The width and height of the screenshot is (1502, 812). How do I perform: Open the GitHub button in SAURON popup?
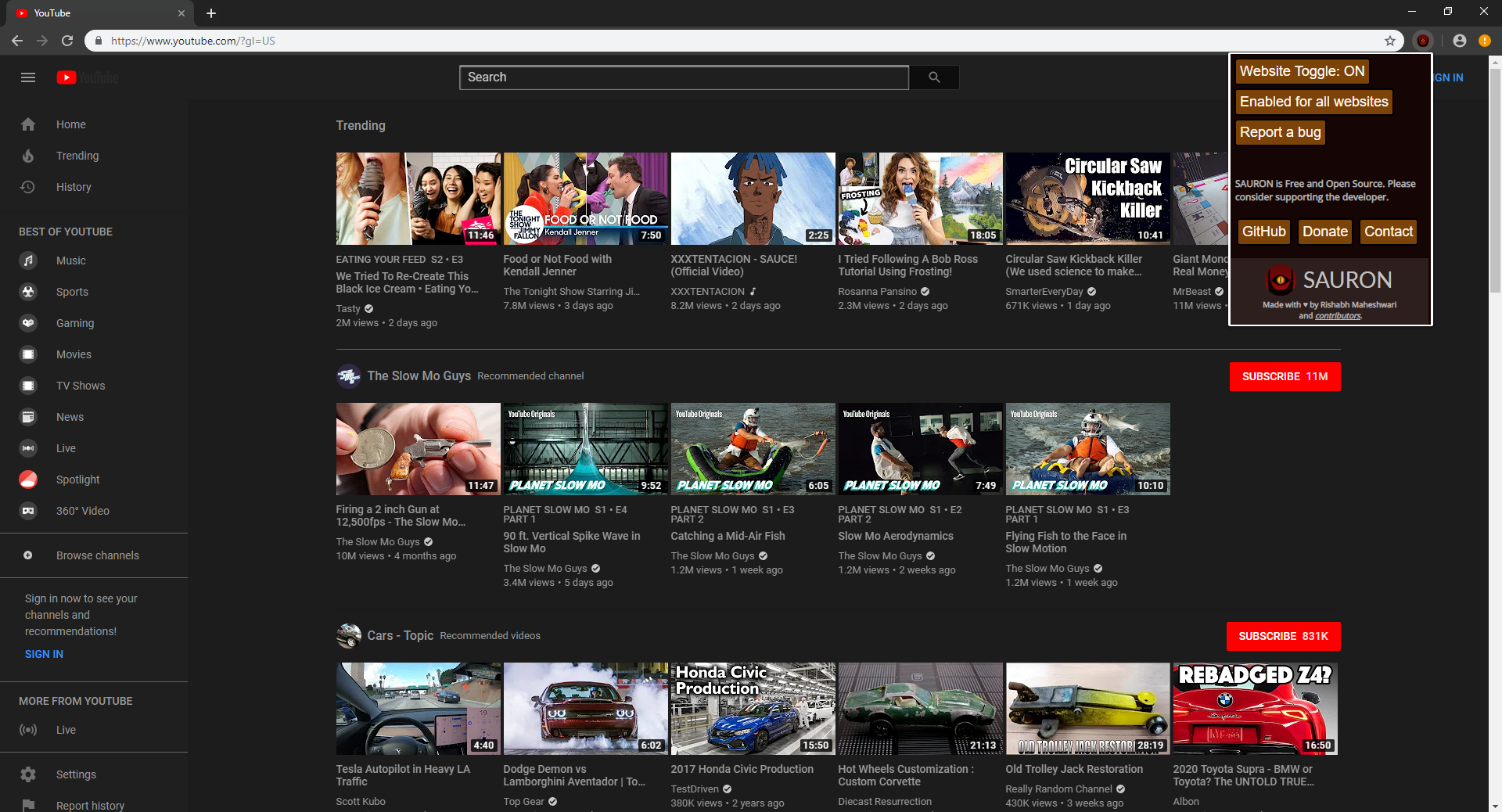tap(1264, 232)
